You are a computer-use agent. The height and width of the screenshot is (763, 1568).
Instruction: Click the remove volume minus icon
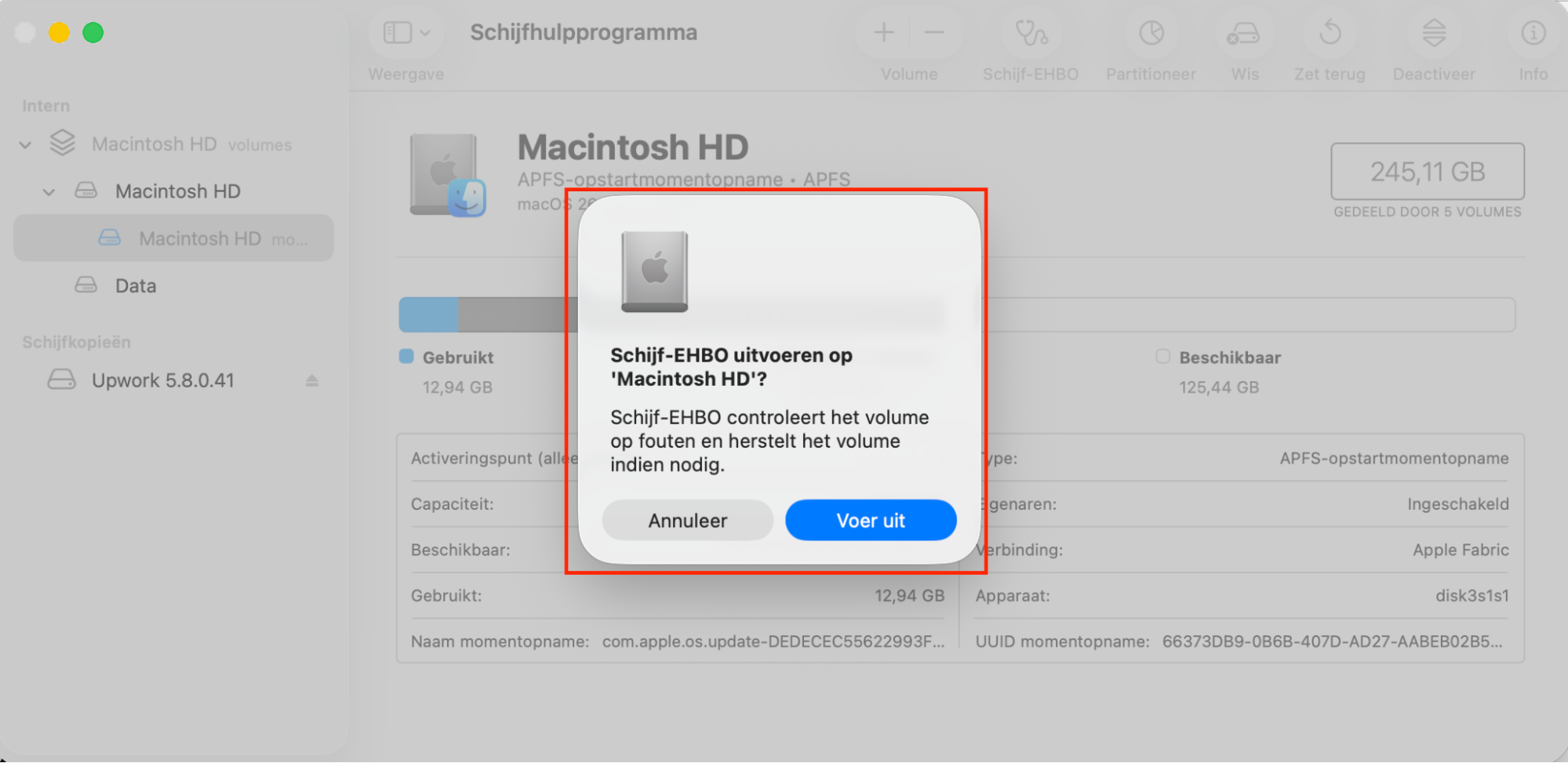[x=934, y=32]
